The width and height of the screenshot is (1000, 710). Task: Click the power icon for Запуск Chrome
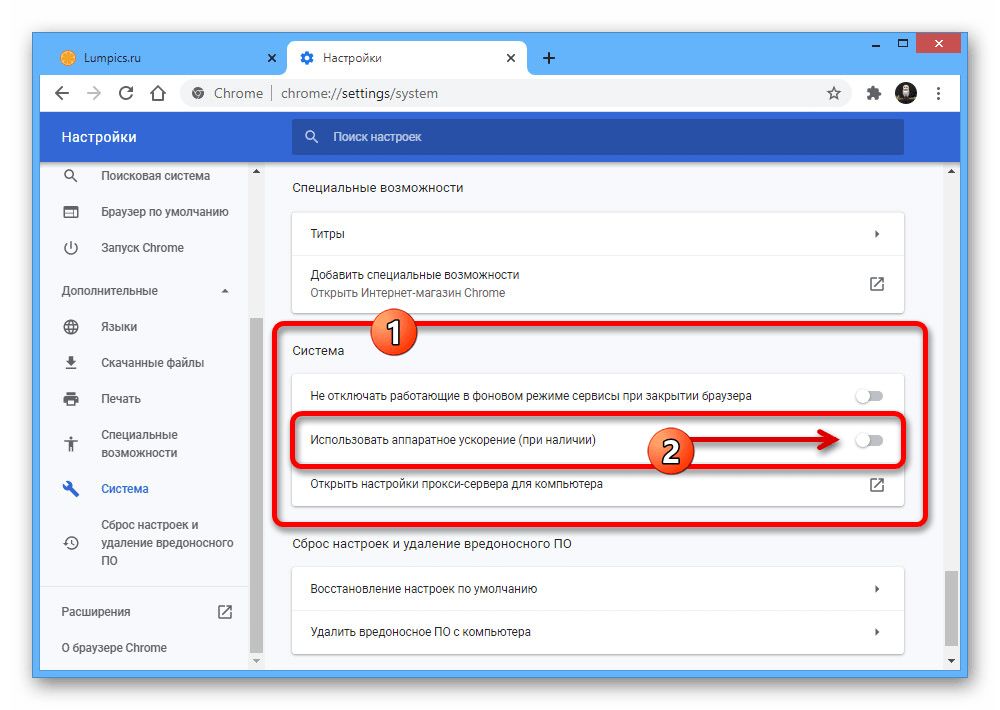71,248
